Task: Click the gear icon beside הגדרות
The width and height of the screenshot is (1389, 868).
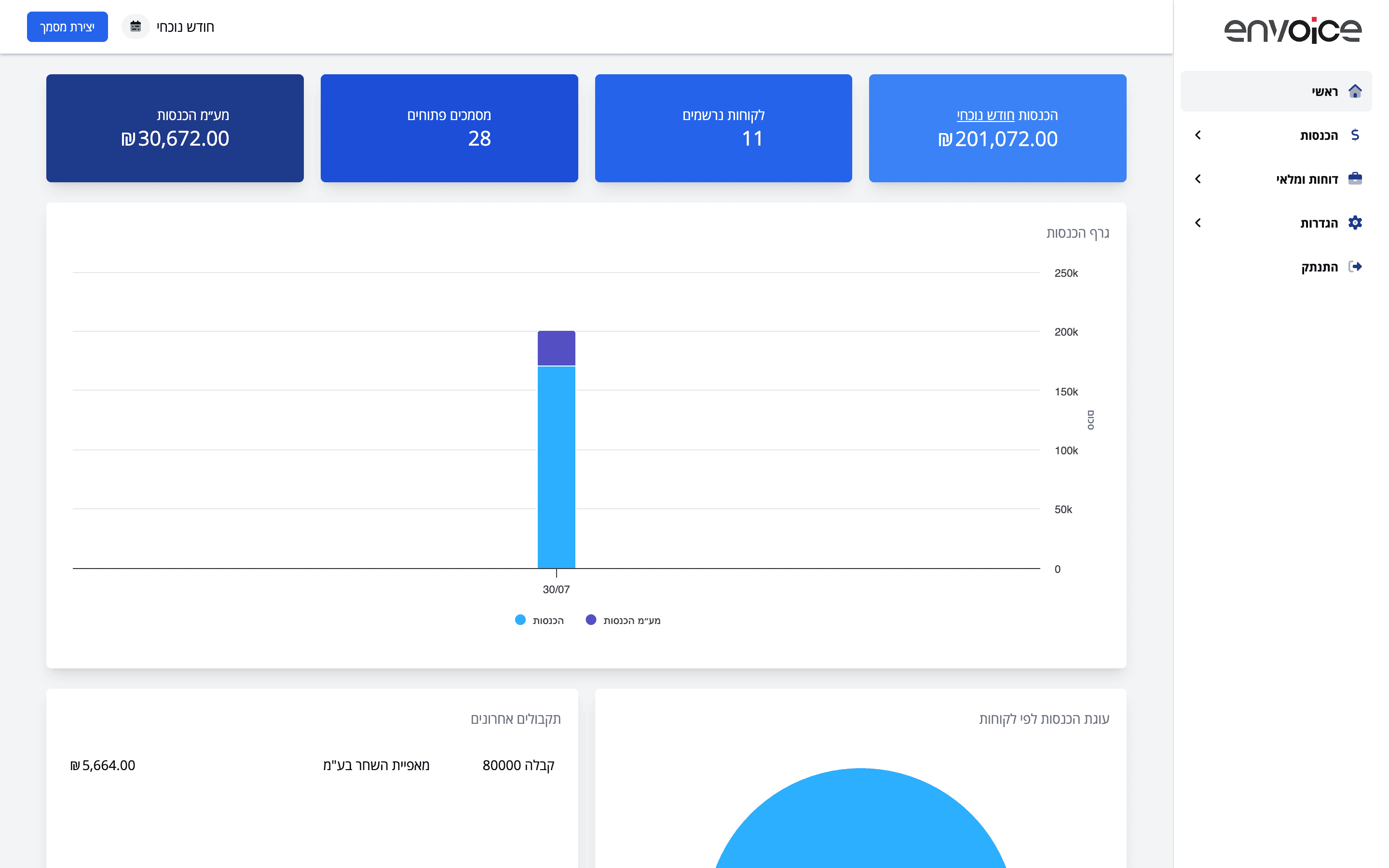Action: pos(1355,223)
